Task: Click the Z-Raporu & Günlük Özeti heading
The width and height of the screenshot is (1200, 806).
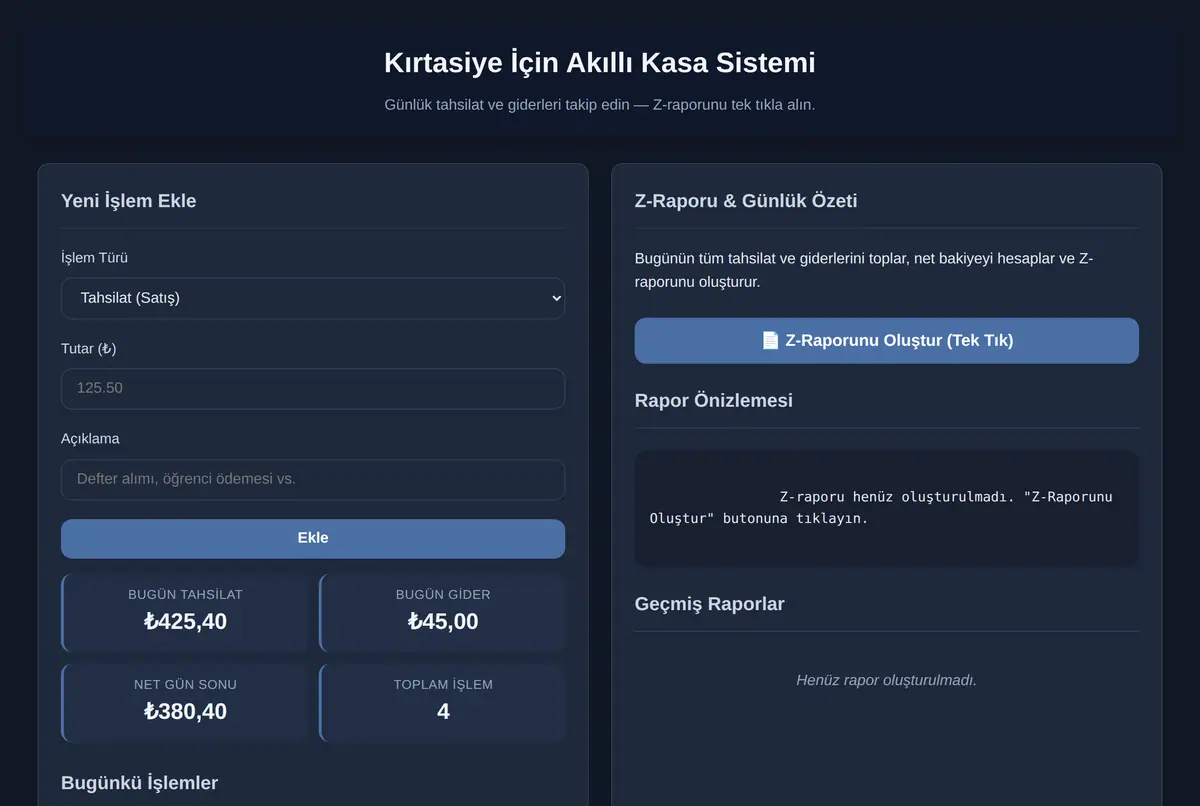Action: coord(746,201)
